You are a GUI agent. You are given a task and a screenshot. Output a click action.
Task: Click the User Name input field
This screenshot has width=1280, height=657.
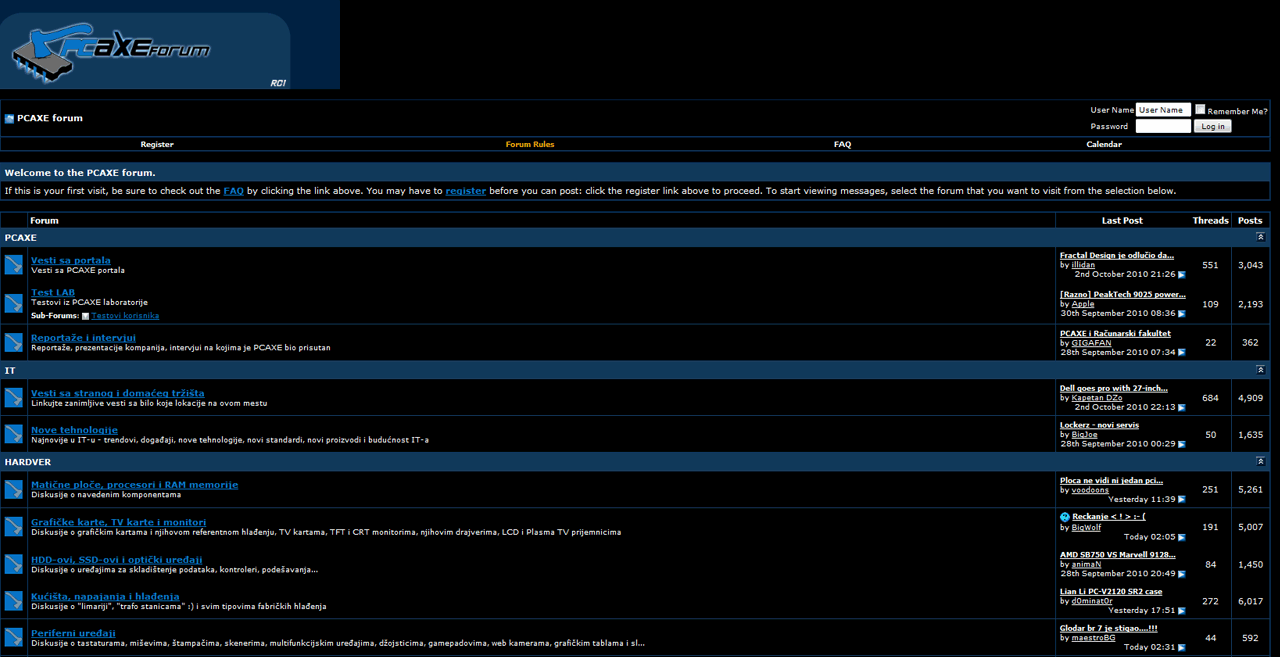click(1163, 110)
